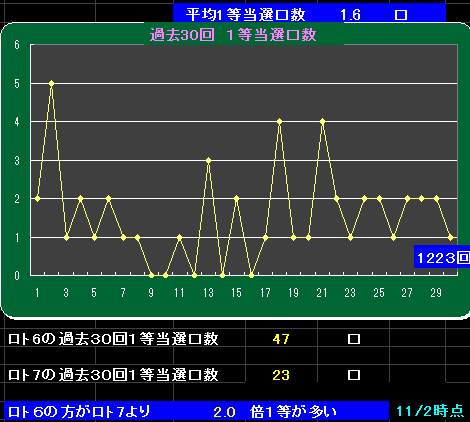Select the 口 unit cell beside 23
470x422 pixels.
click(x=354, y=375)
